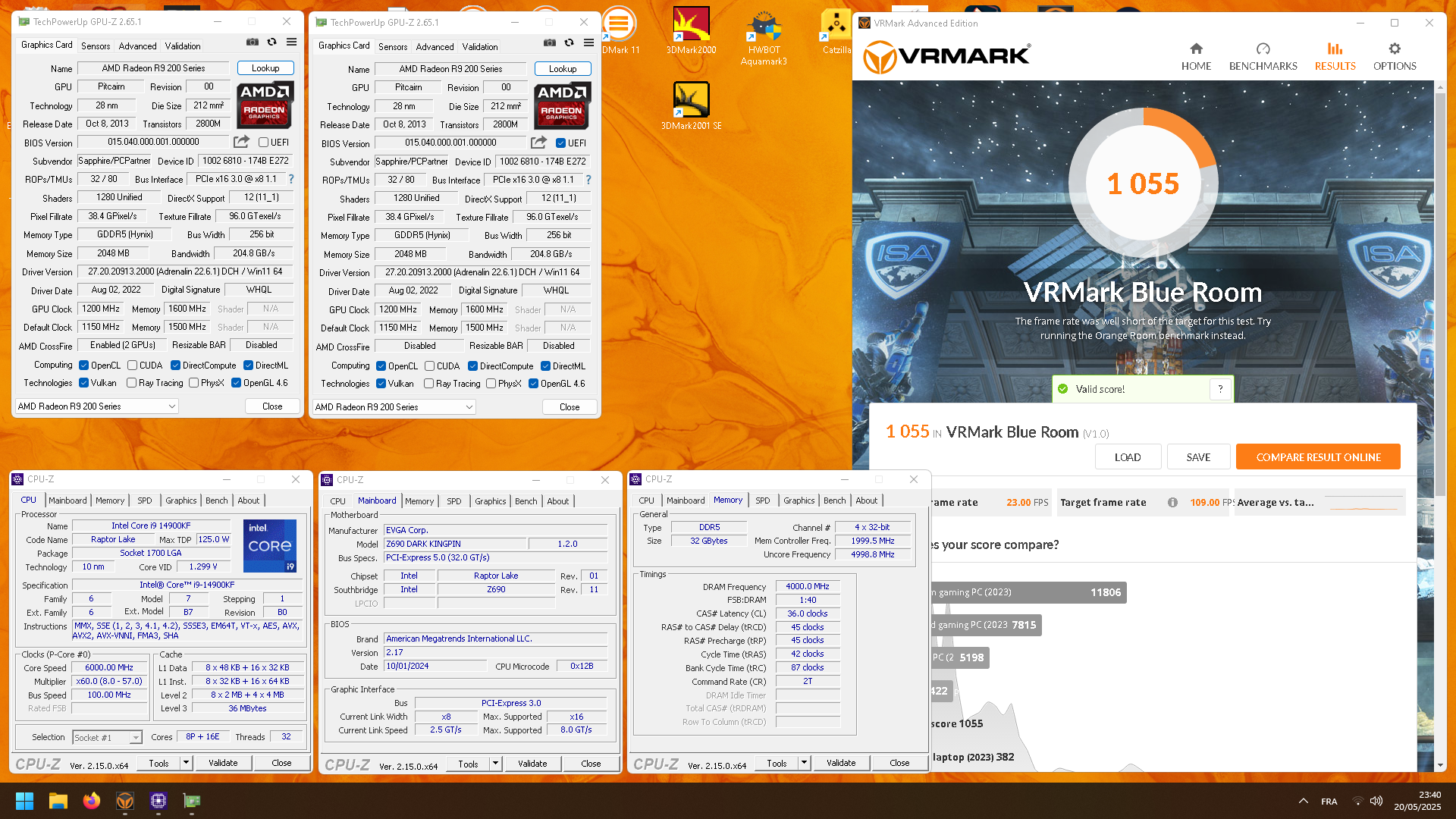Click LOAD button in VRMark
The height and width of the screenshot is (819, 1456).
point(1128,457)
